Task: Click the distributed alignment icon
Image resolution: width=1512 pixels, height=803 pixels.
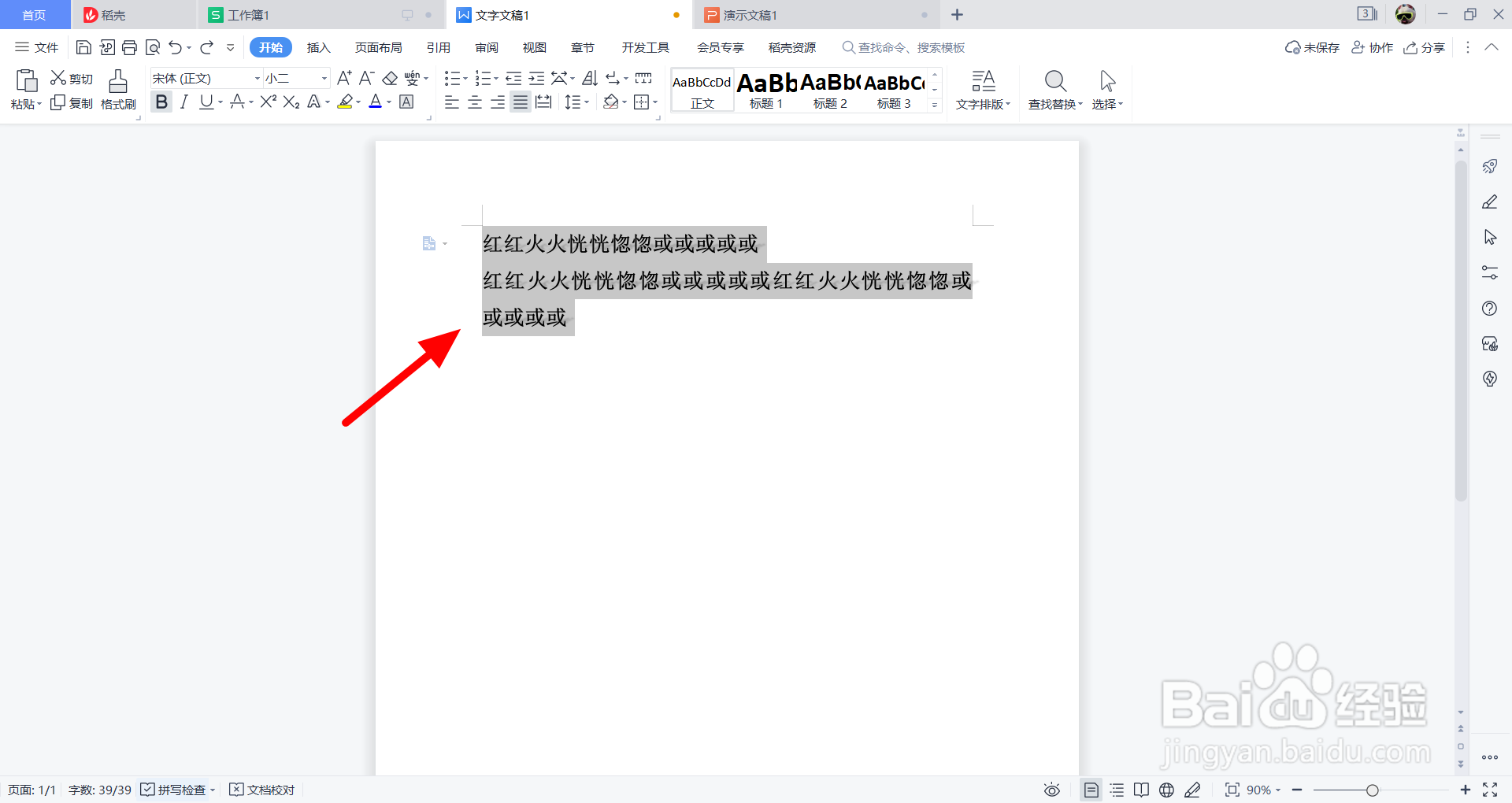Action: [x=543, y=102]
